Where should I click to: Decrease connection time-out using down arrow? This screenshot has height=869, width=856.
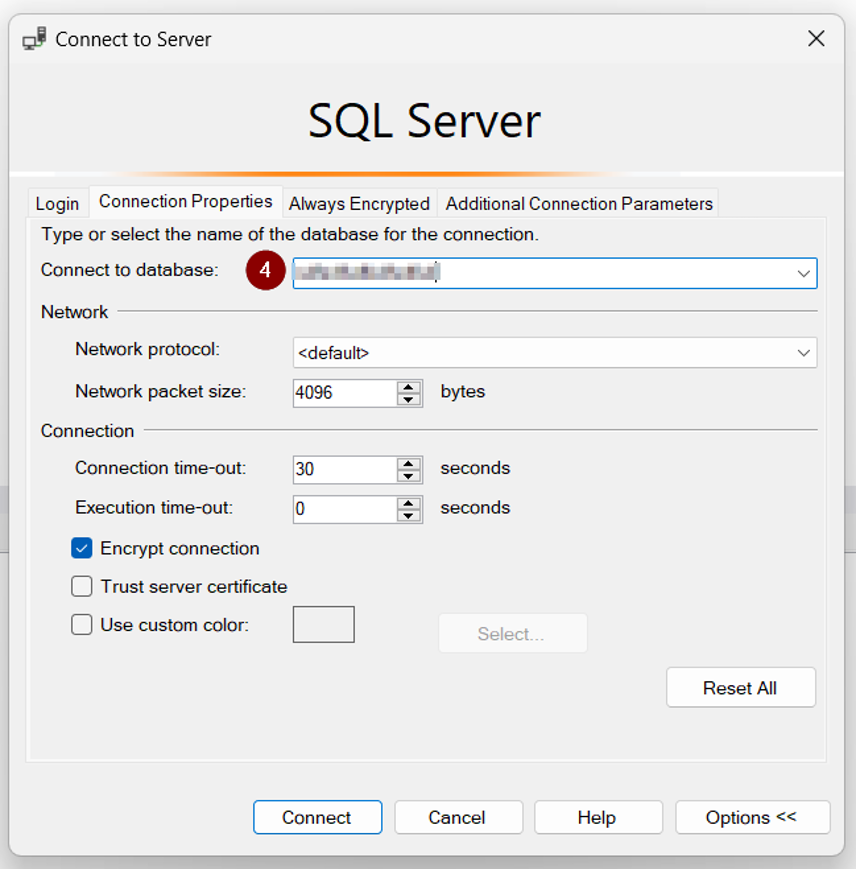pos(408,476)
